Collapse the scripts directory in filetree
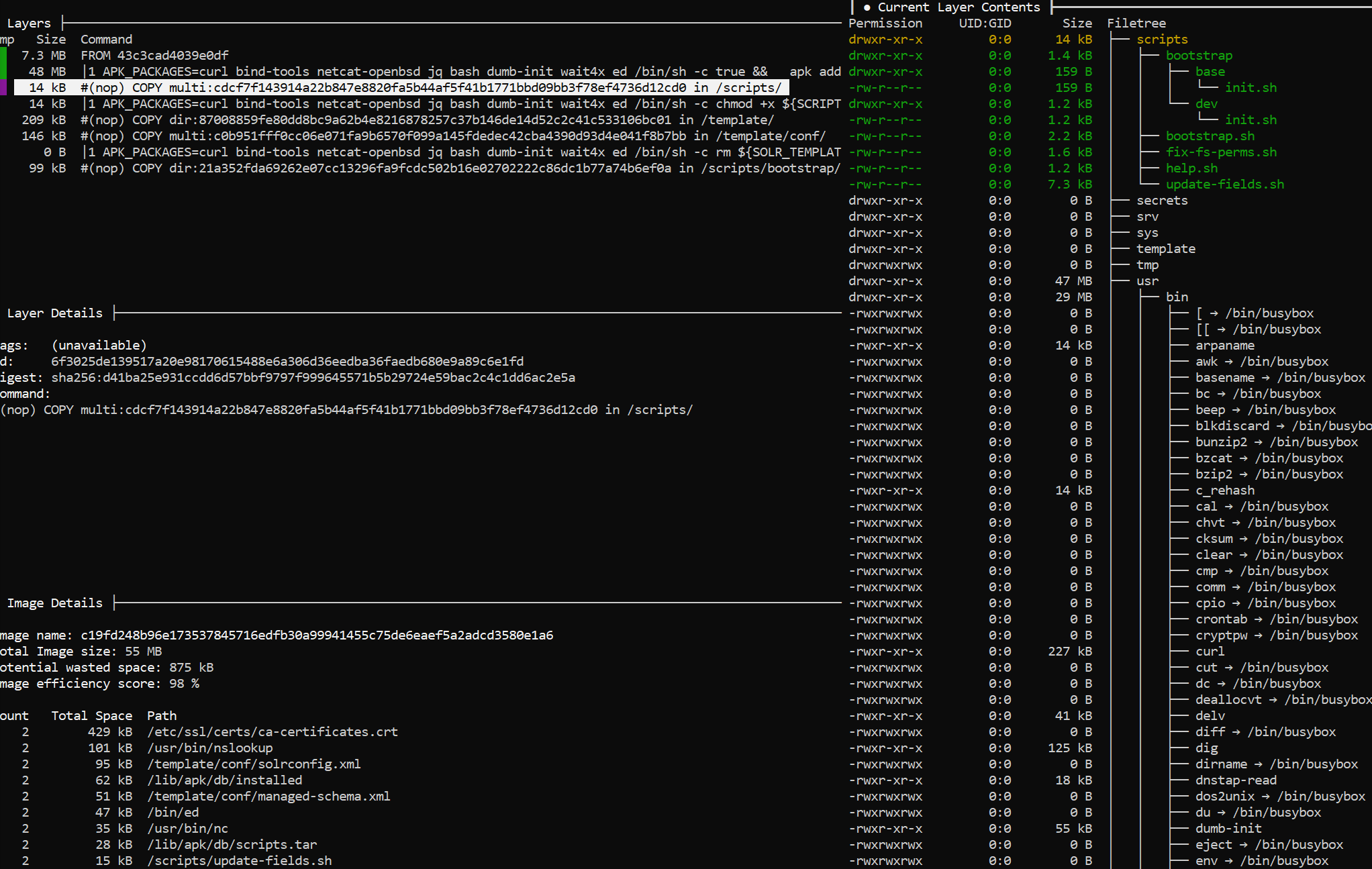The width and height of the screenshot is (1372, 869). coord(1161,39)
